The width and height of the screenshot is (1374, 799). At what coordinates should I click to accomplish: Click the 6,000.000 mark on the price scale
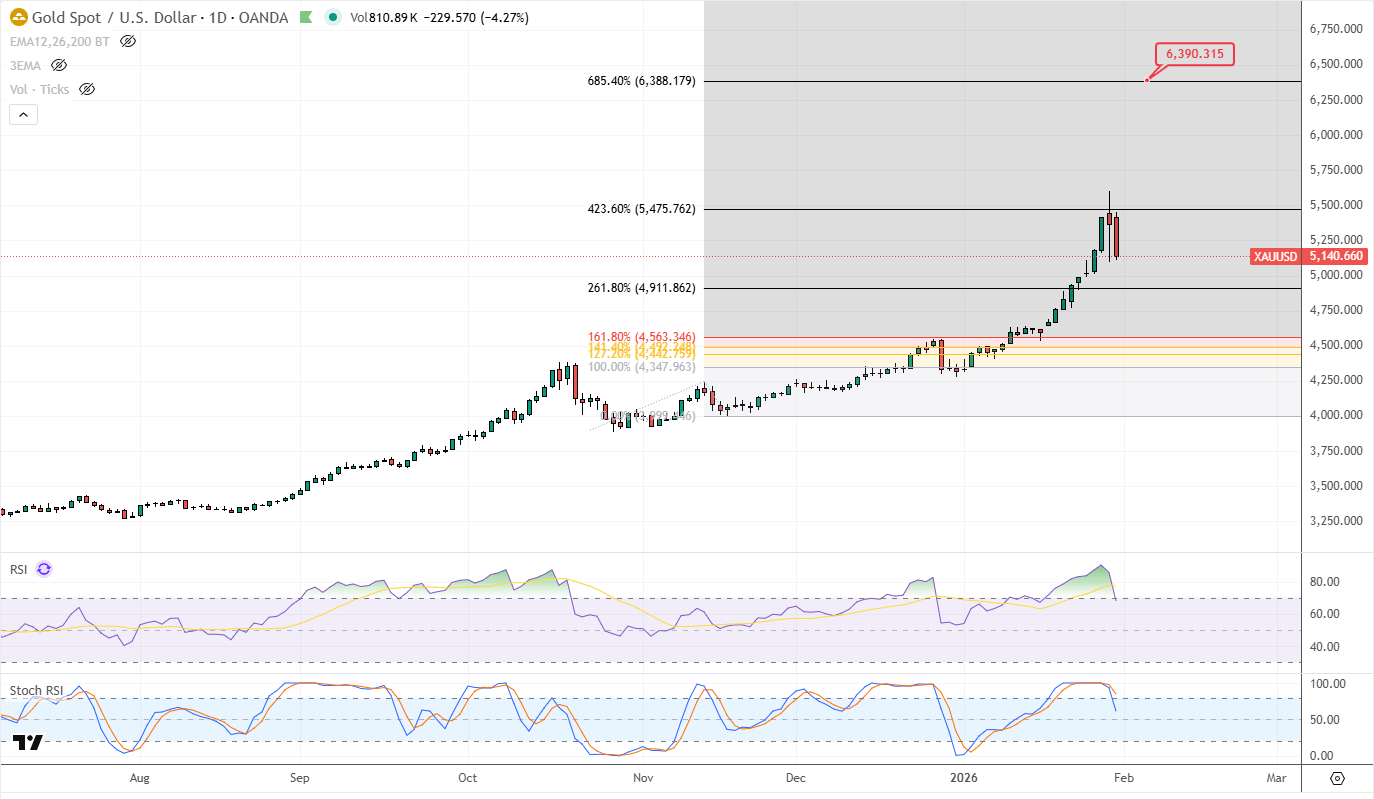pyautogui.click(x=1337, y=135)
